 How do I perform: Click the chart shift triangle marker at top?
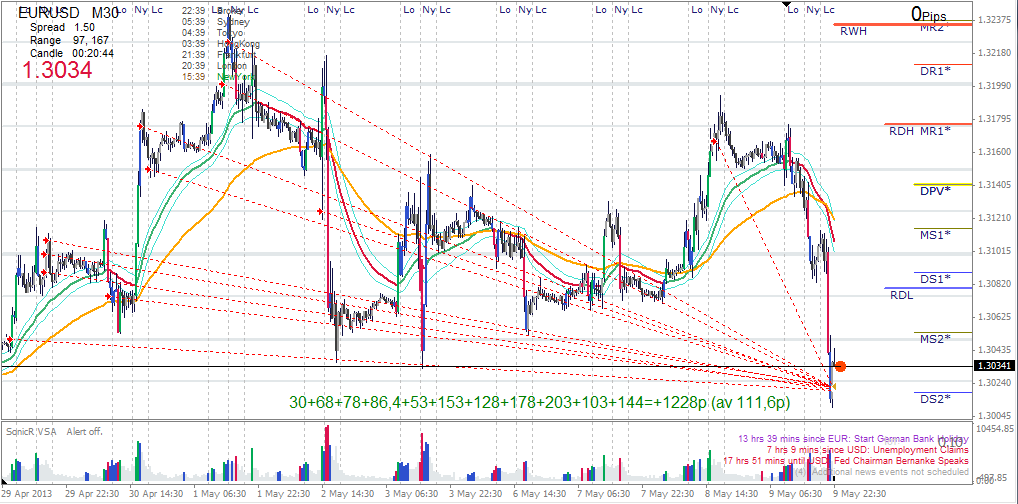[x=787, y=4]
